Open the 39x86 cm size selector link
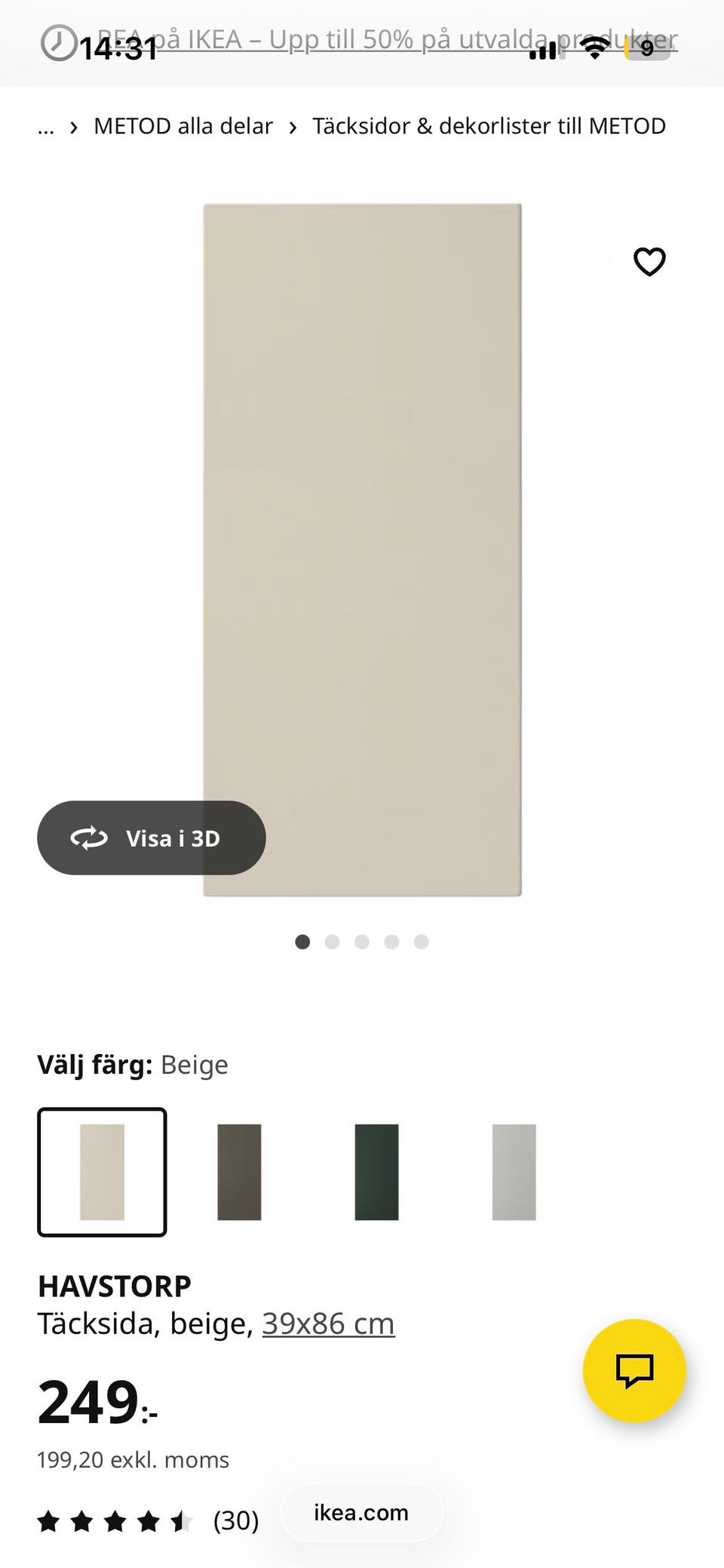The image size is (724, 1568). click(x=328, y=1324)
